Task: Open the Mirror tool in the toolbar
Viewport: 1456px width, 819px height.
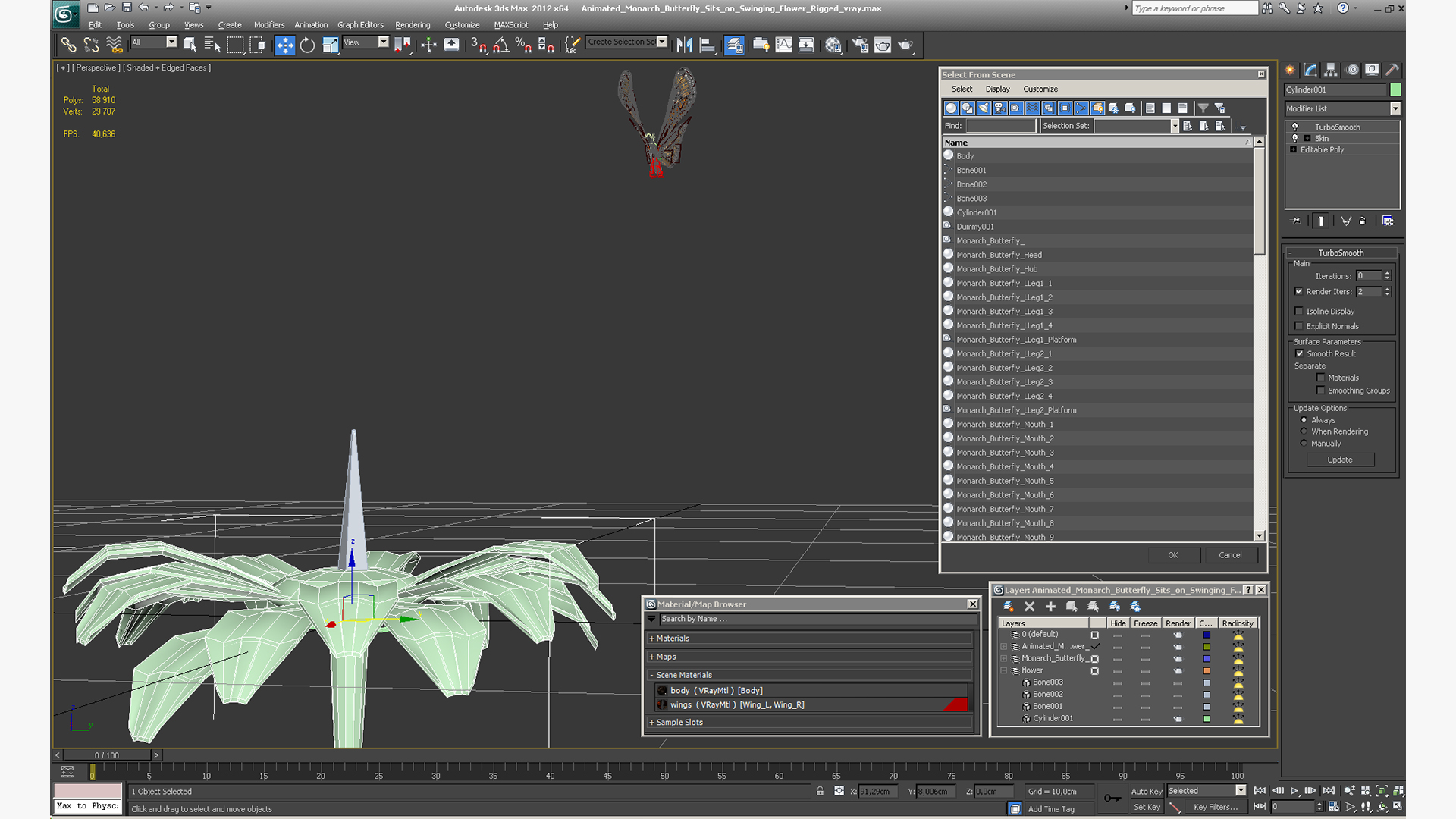Action: point(684,45)
